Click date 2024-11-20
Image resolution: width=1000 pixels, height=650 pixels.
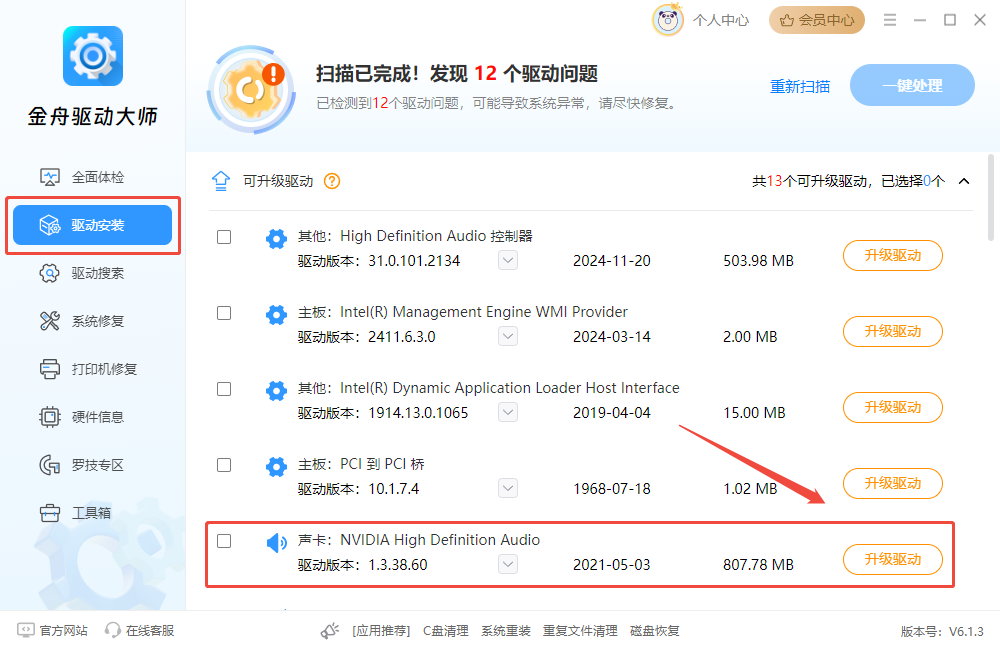pos(612,261)
